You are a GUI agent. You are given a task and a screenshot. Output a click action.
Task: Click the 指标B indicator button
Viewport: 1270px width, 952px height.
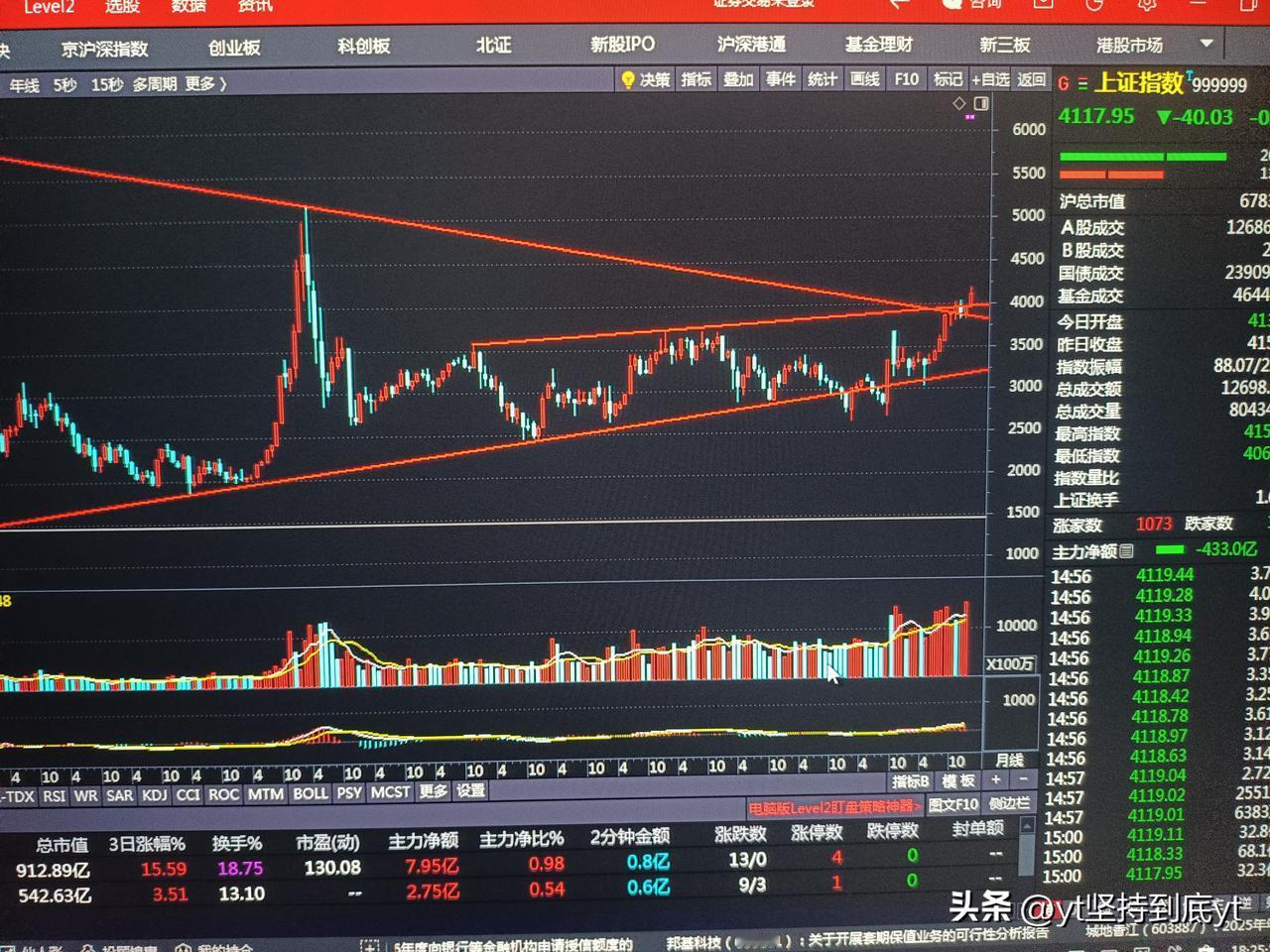point(909,780)
